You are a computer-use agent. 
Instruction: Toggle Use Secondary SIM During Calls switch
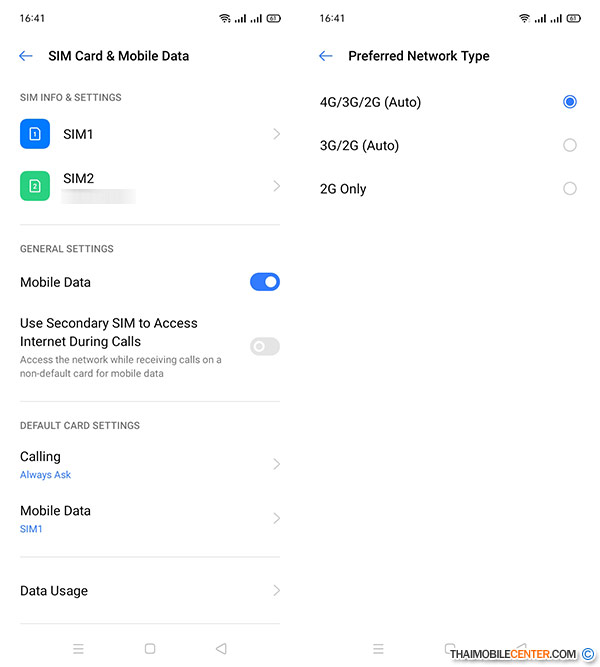[x=264, y=346]
